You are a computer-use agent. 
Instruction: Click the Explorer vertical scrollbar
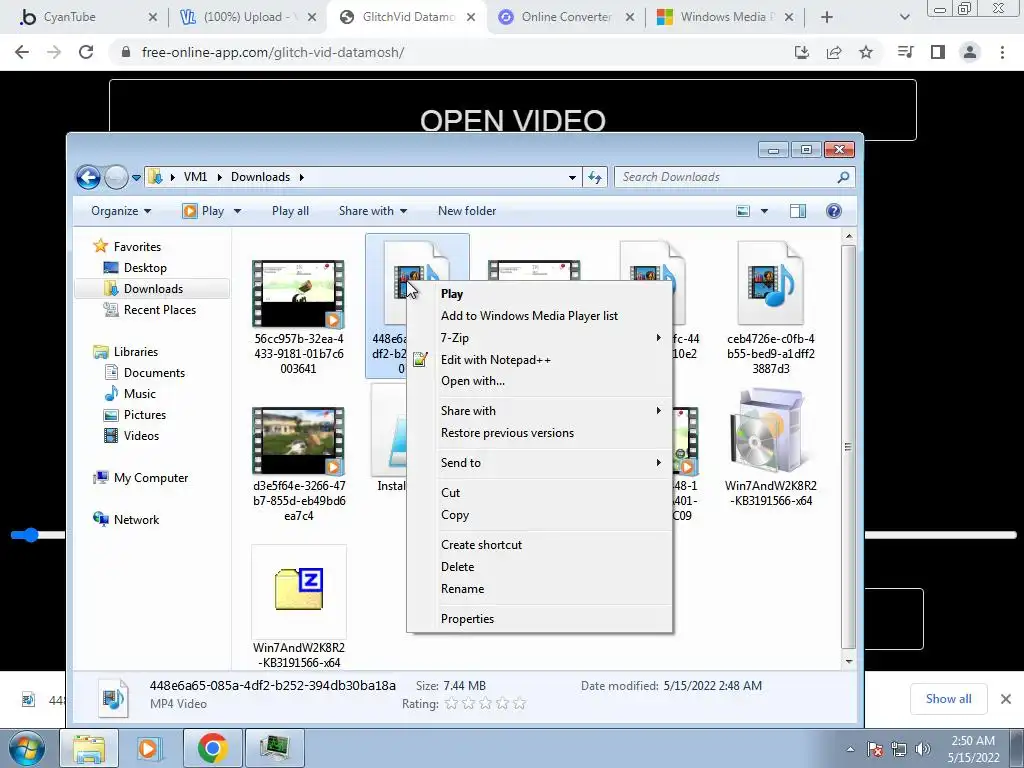coord(848,447)
